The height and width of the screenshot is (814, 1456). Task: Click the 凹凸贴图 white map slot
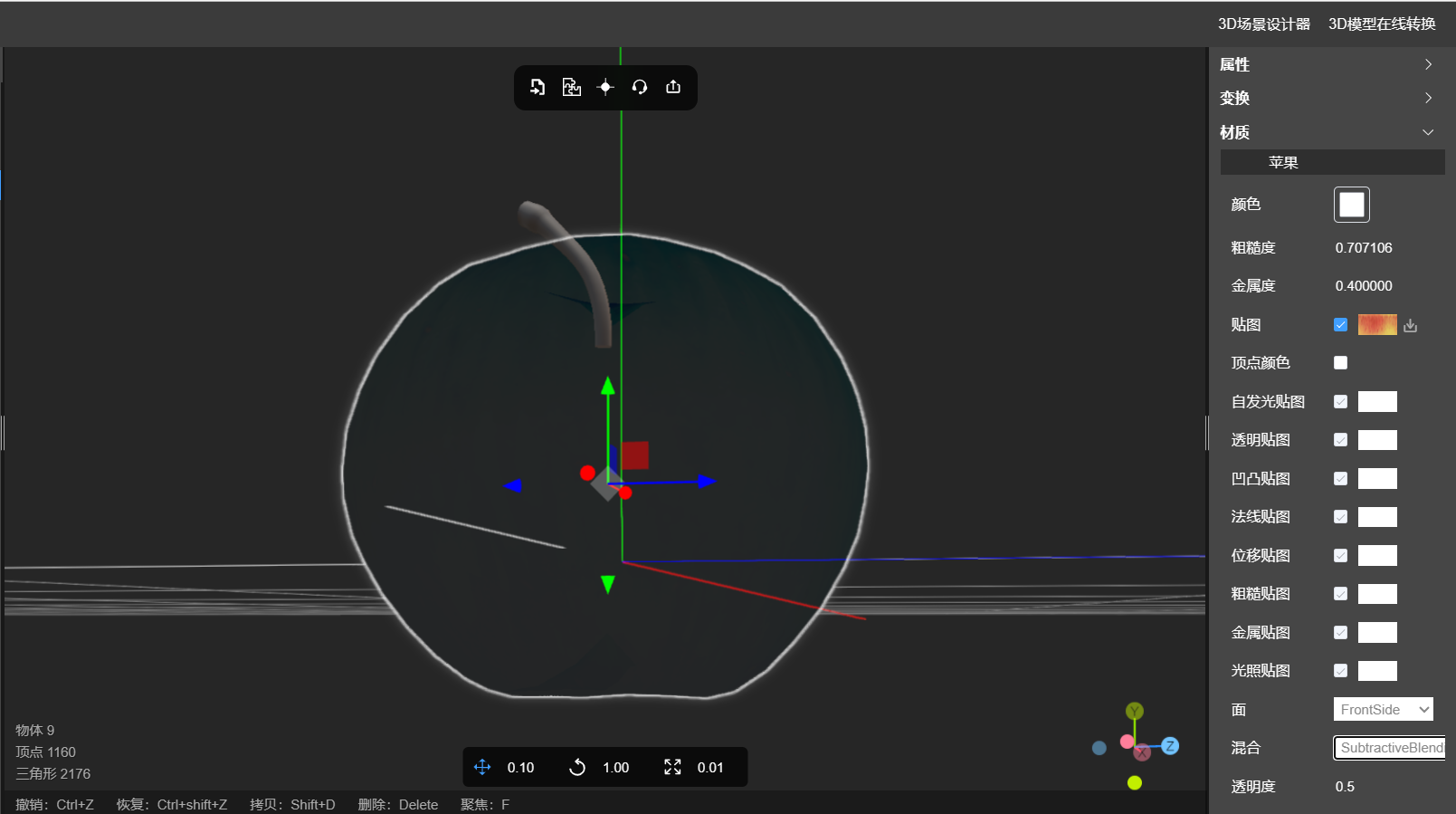coord(1377,478)
